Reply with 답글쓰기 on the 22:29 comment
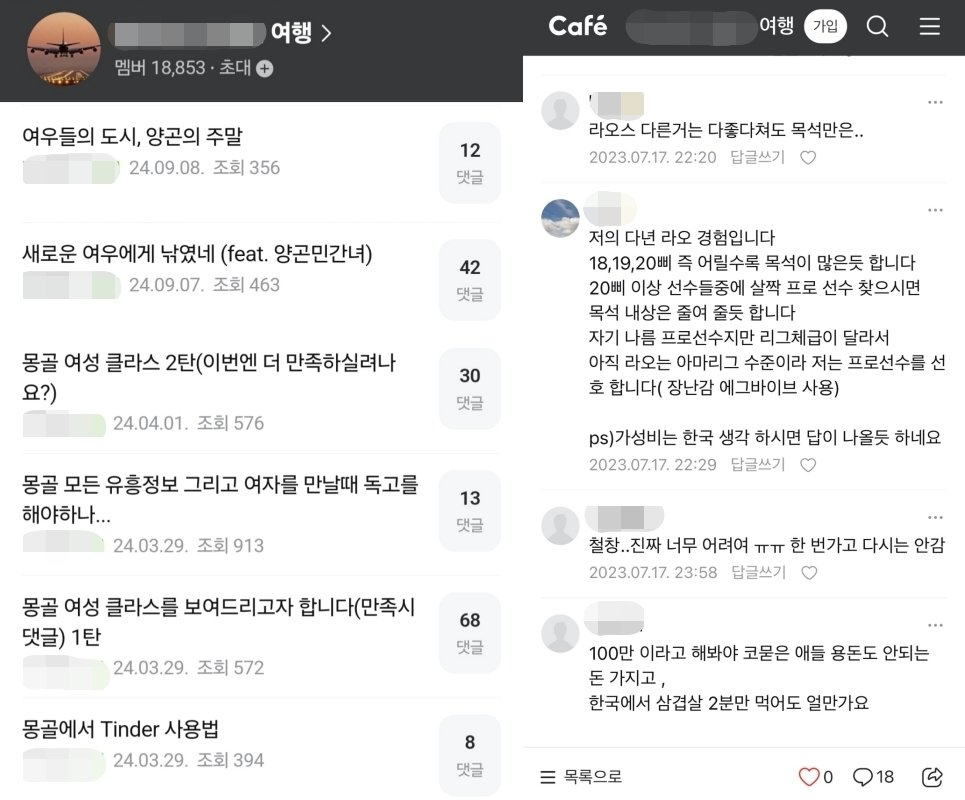Screen dimensions: 965x800 [758, 465]
